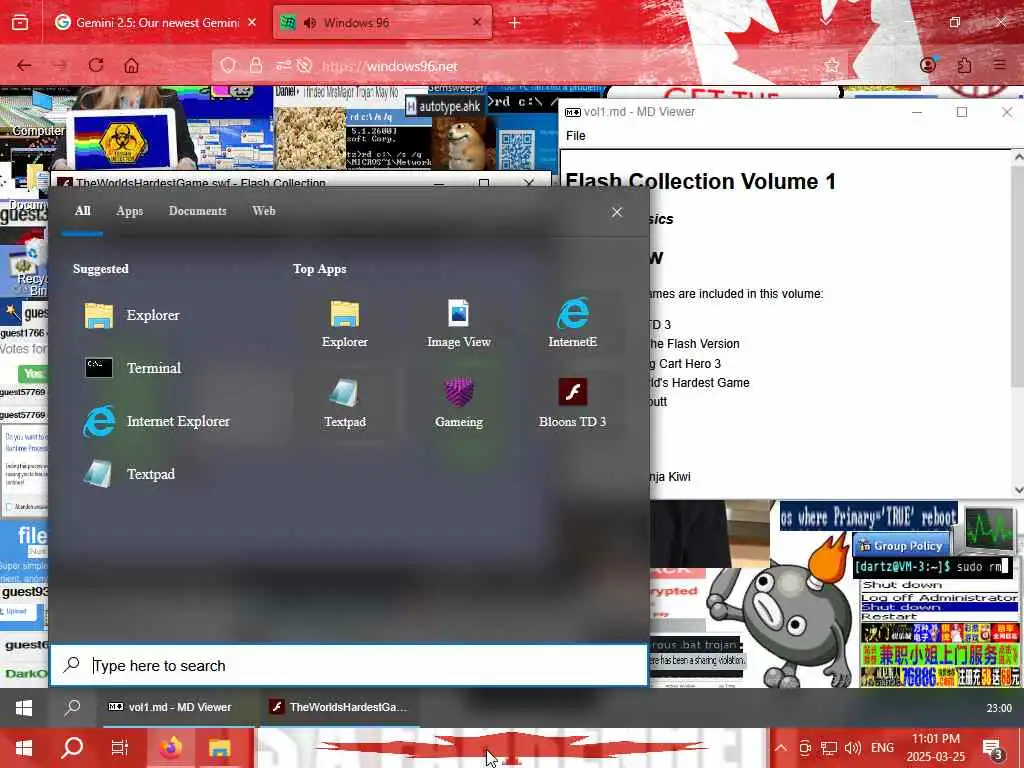
Task: Select the Windows 96 browser tab
Action: pyautogui.click(x=382, y=23)
